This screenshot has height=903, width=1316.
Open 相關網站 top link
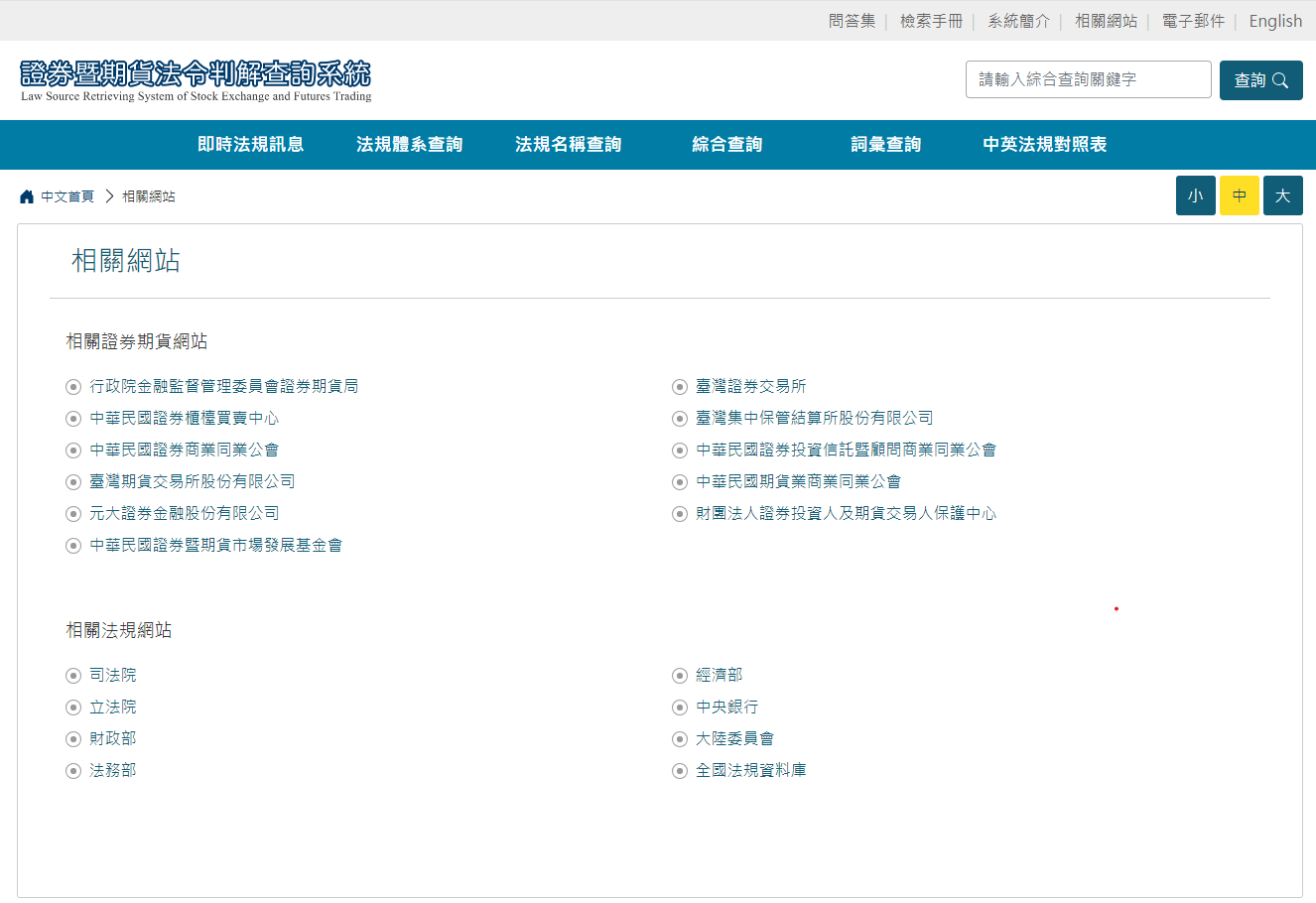tap(1106, 21)
